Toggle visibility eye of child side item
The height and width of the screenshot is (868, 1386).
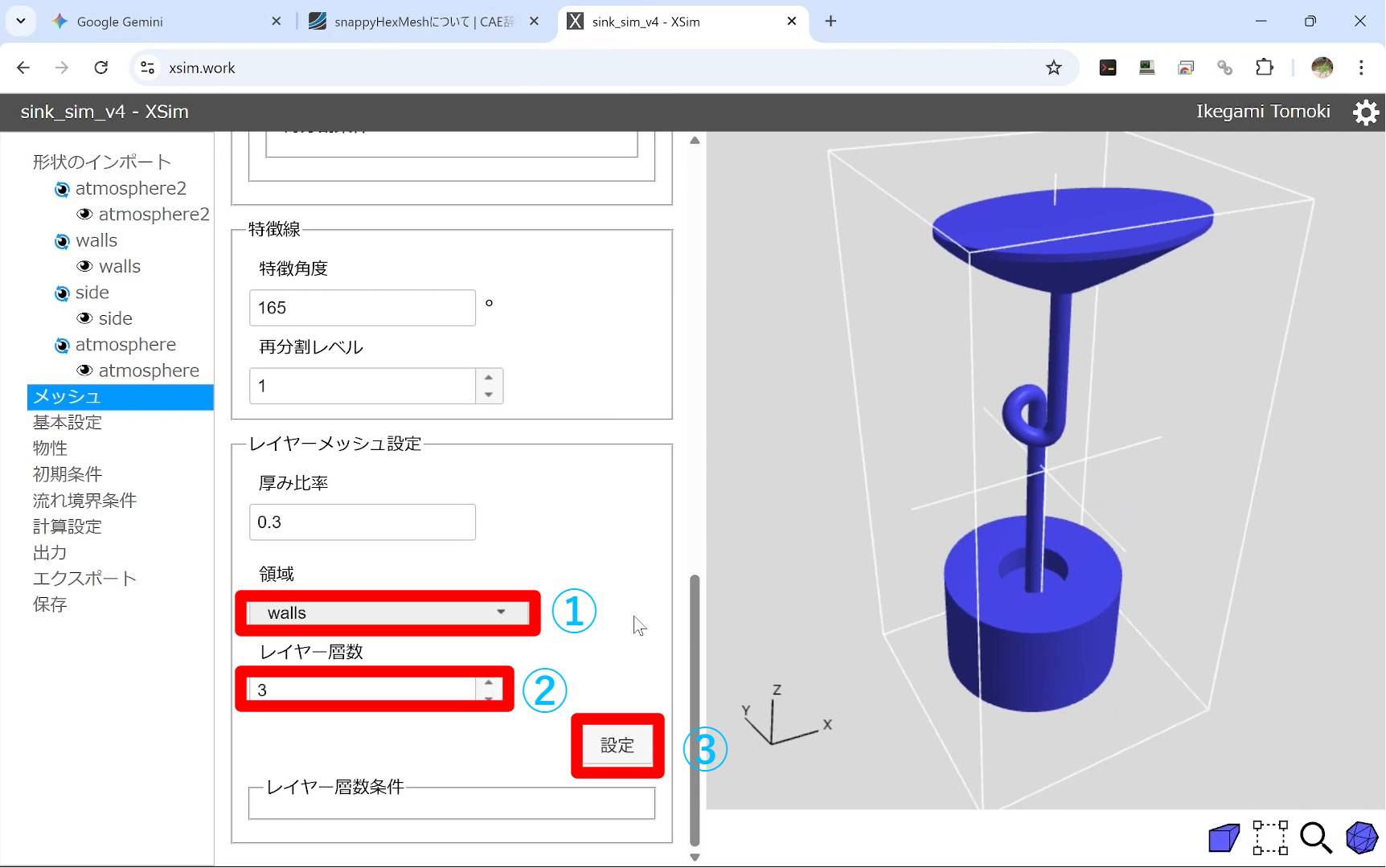tap(84, 319)
